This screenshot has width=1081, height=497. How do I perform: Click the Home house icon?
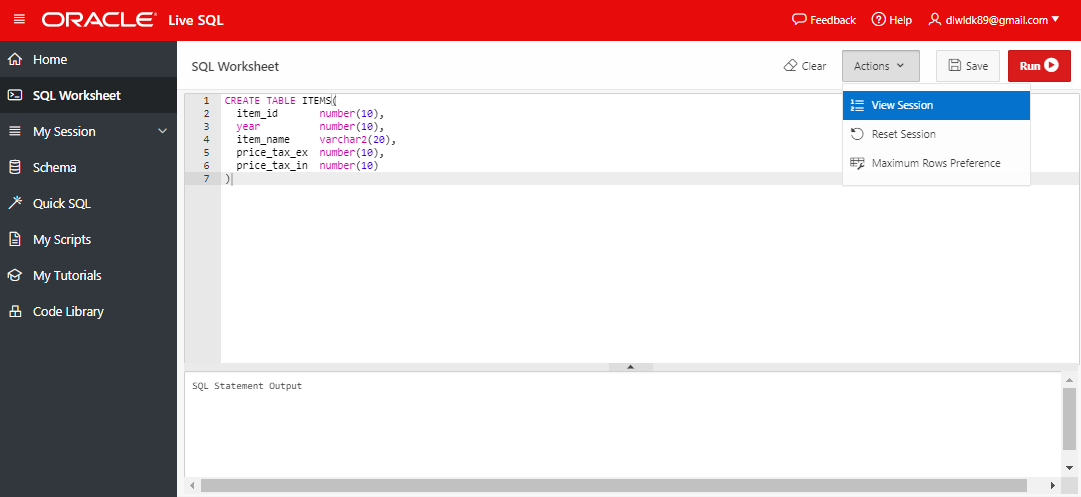click(14, 59)
